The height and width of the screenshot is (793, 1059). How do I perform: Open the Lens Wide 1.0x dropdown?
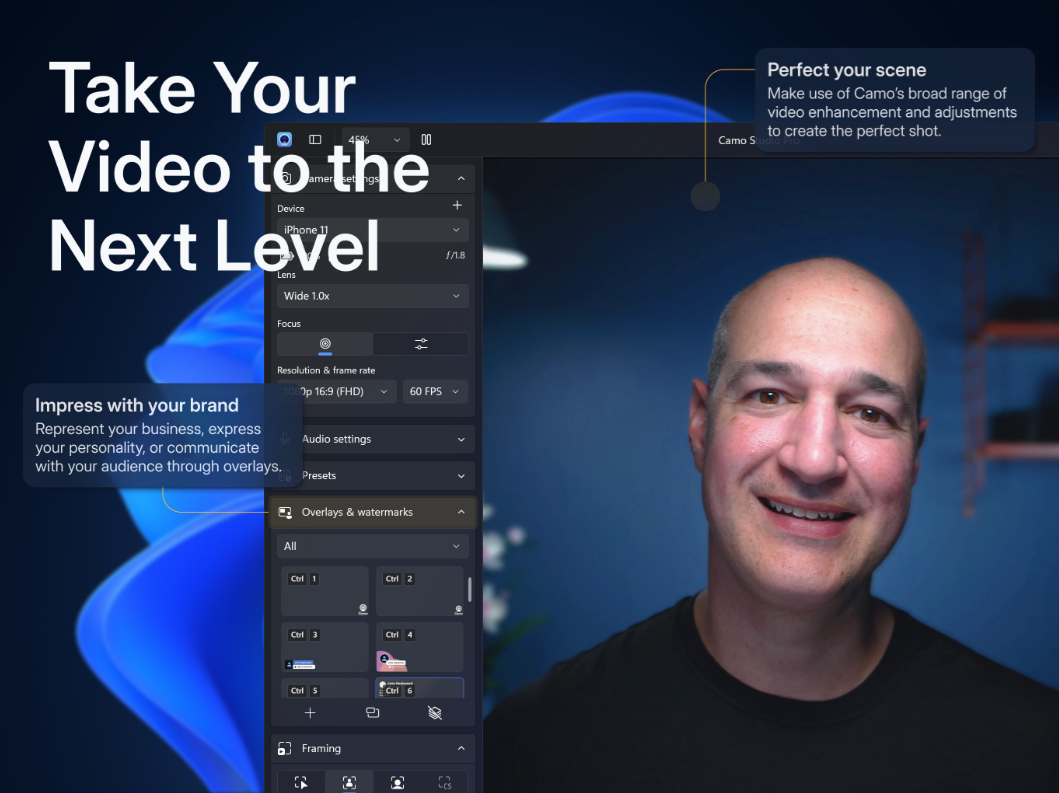(372, 296)
